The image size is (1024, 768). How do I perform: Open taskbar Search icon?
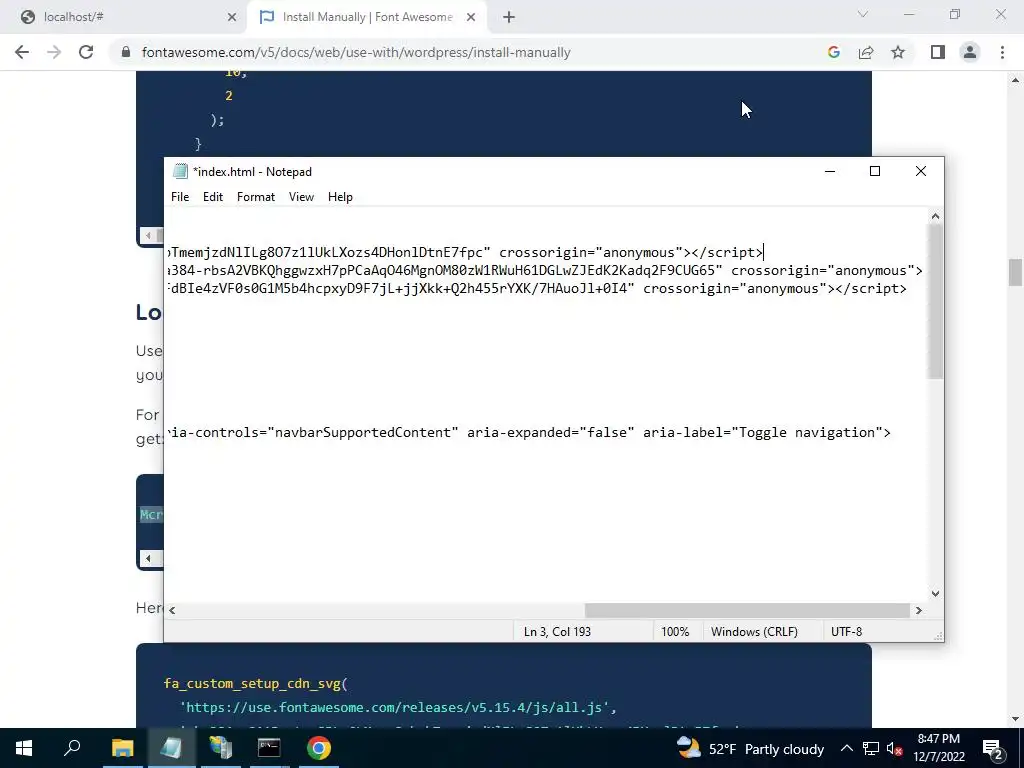[x=72, y=748]
